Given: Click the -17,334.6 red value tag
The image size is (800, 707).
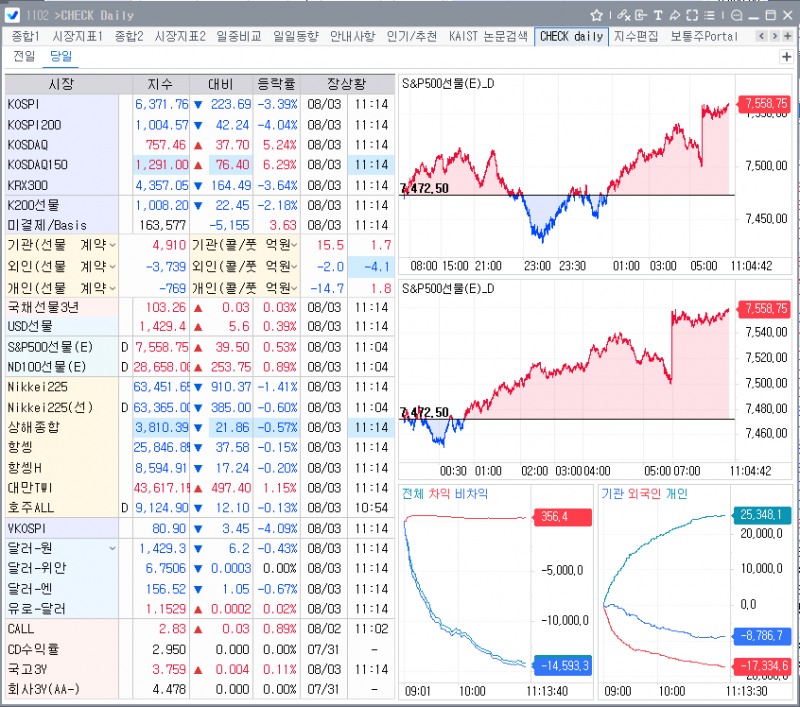Looking at the screenshot, I should click(762, 666).
